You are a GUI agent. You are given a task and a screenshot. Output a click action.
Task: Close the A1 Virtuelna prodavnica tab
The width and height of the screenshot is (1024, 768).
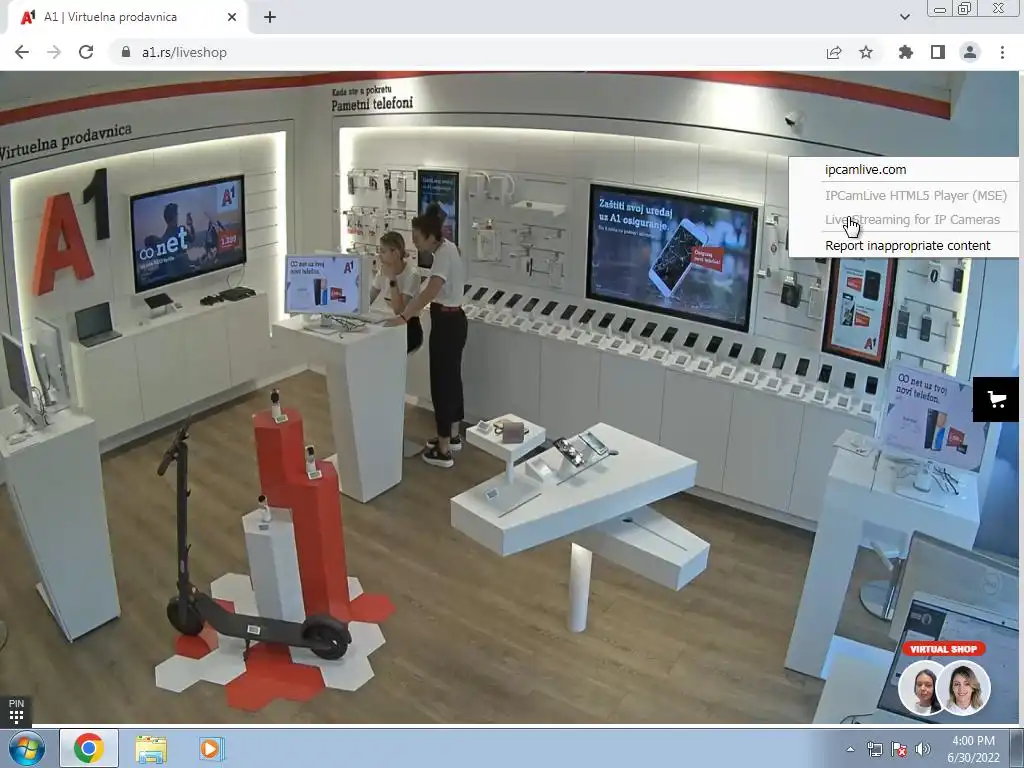click(232, 18)
